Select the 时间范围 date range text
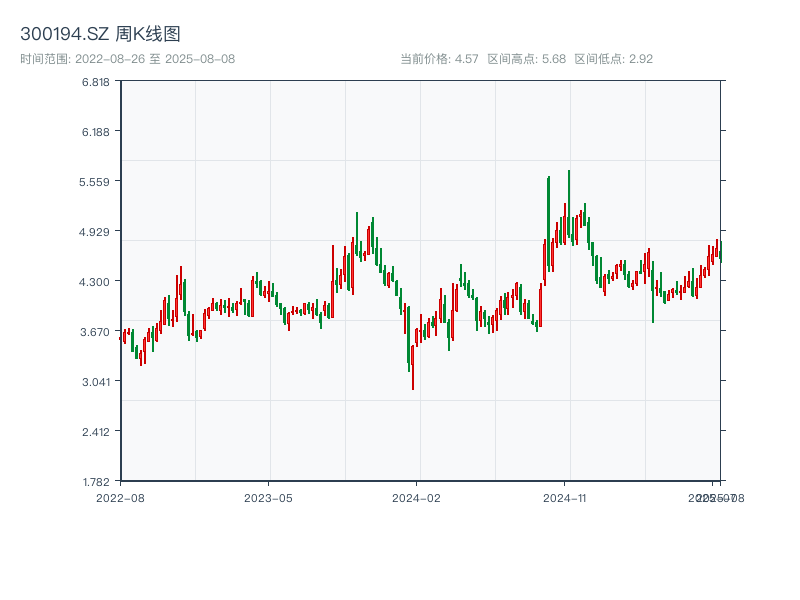 pyautogui.click(x=127, y=59)
